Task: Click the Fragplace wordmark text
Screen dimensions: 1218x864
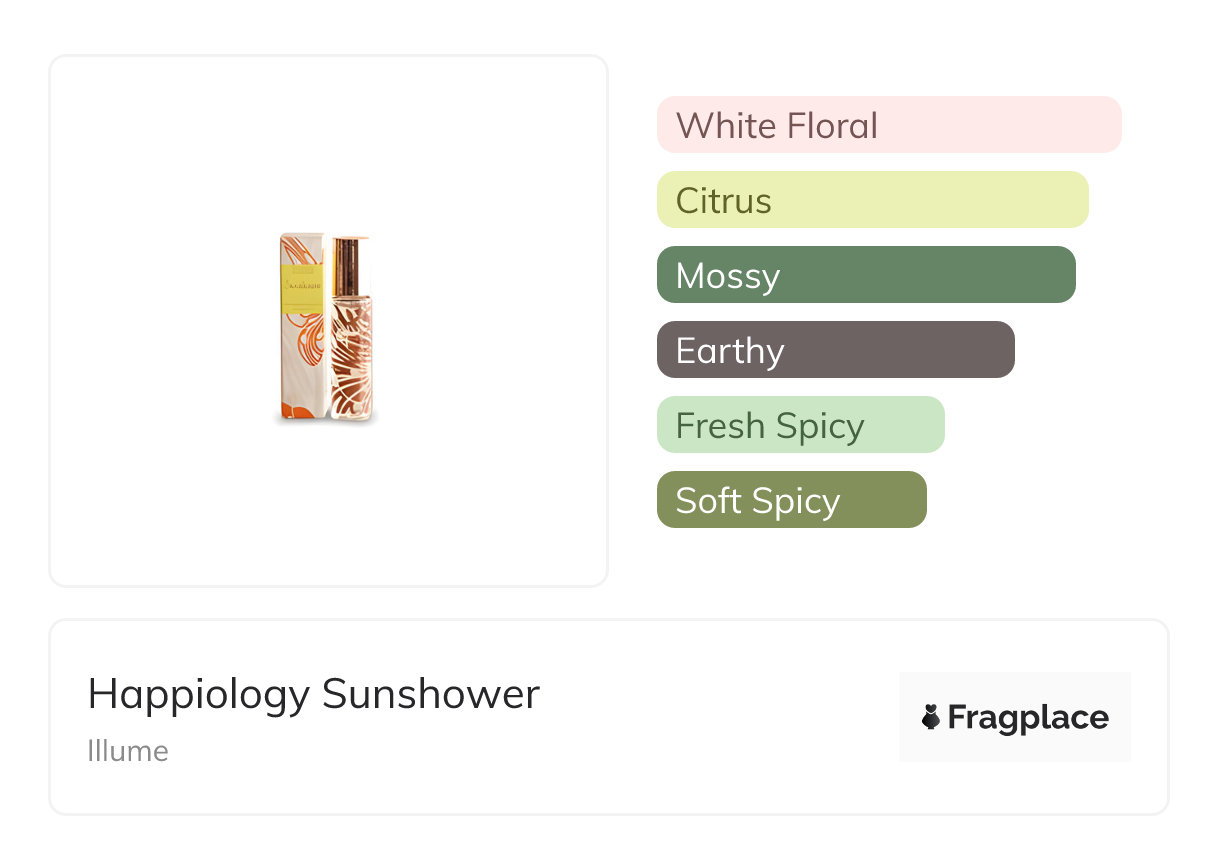Action: click(x=1028, y=717)
